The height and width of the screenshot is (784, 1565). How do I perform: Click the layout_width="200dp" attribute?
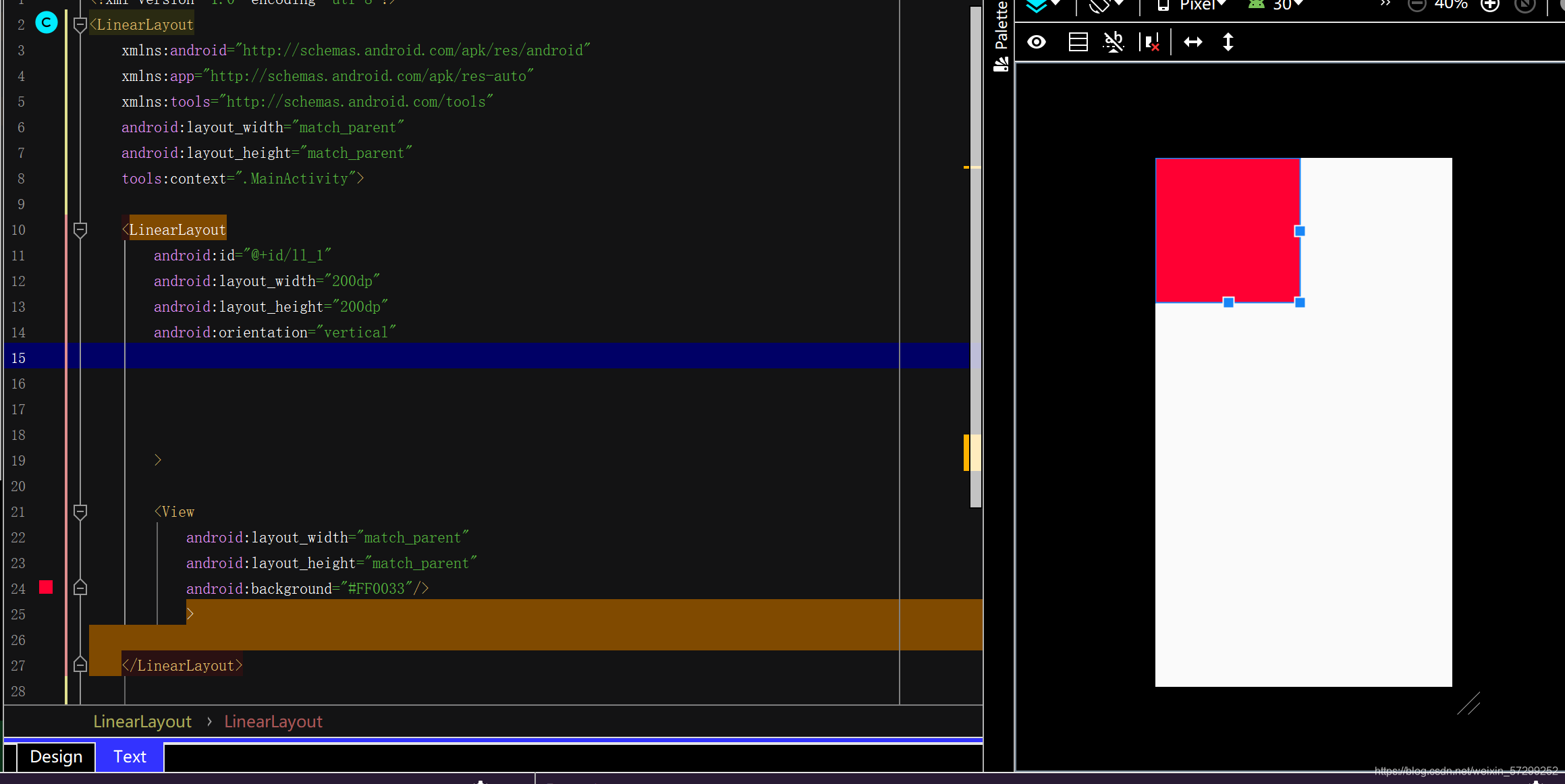coord(267,281)
